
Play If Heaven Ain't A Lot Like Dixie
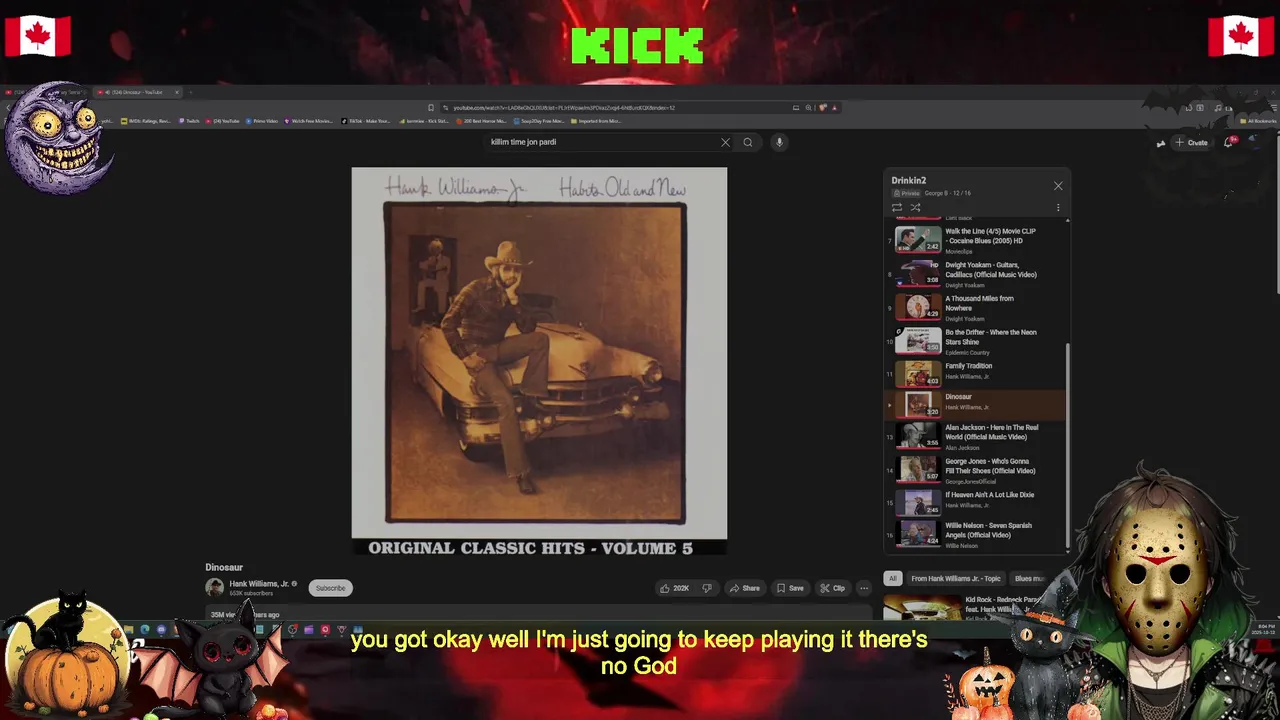point(975,501)
